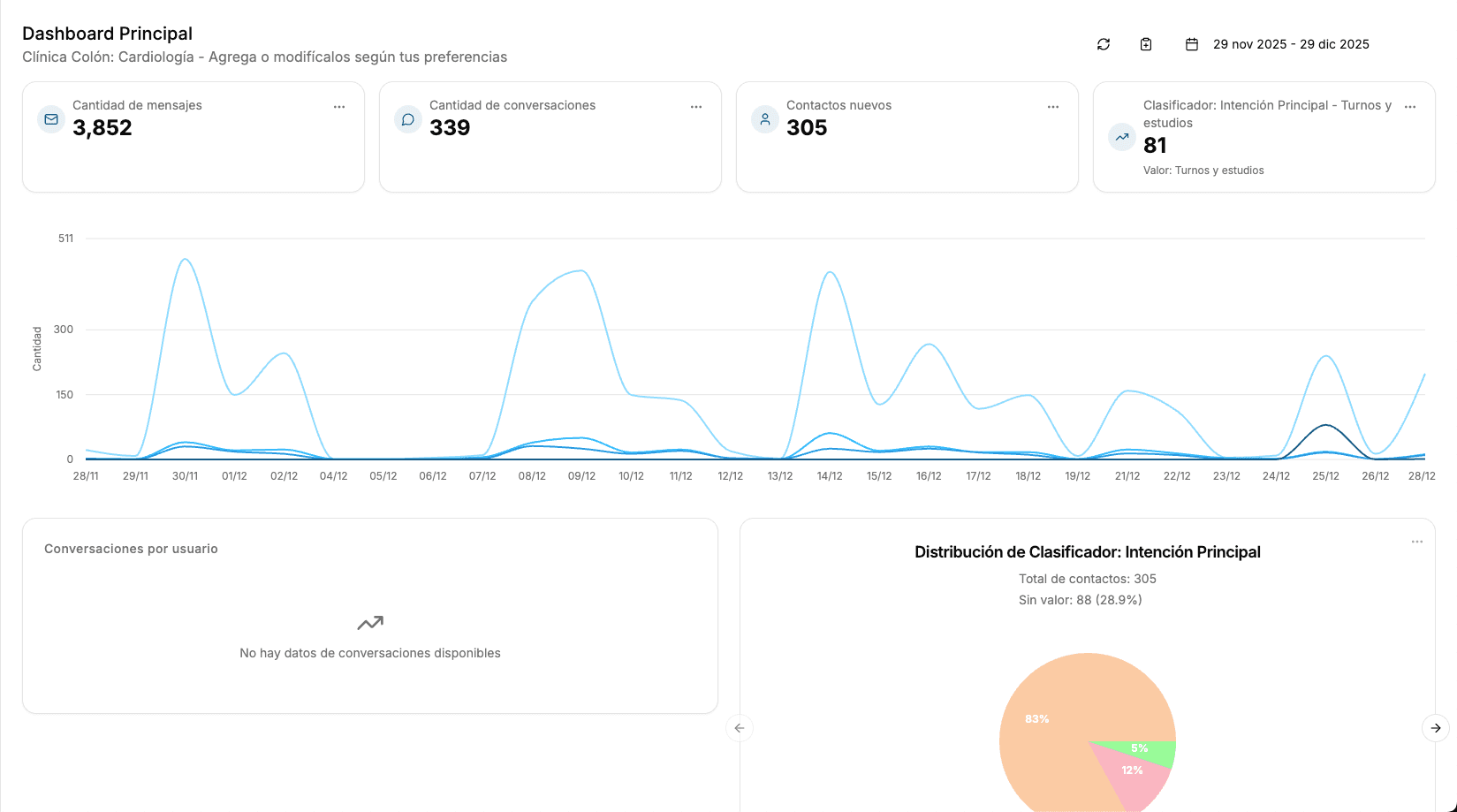The width and height of the screenshot is (1457, 812).
Task: Click the trend icon on the Clasificador card
Action: point(1121,137)
